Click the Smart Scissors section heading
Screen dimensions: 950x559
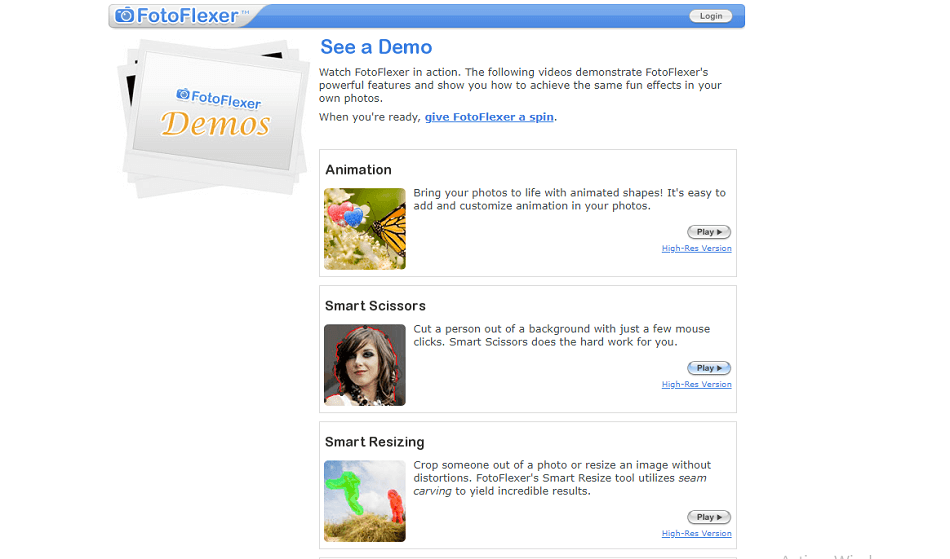[x=375, y=306]
